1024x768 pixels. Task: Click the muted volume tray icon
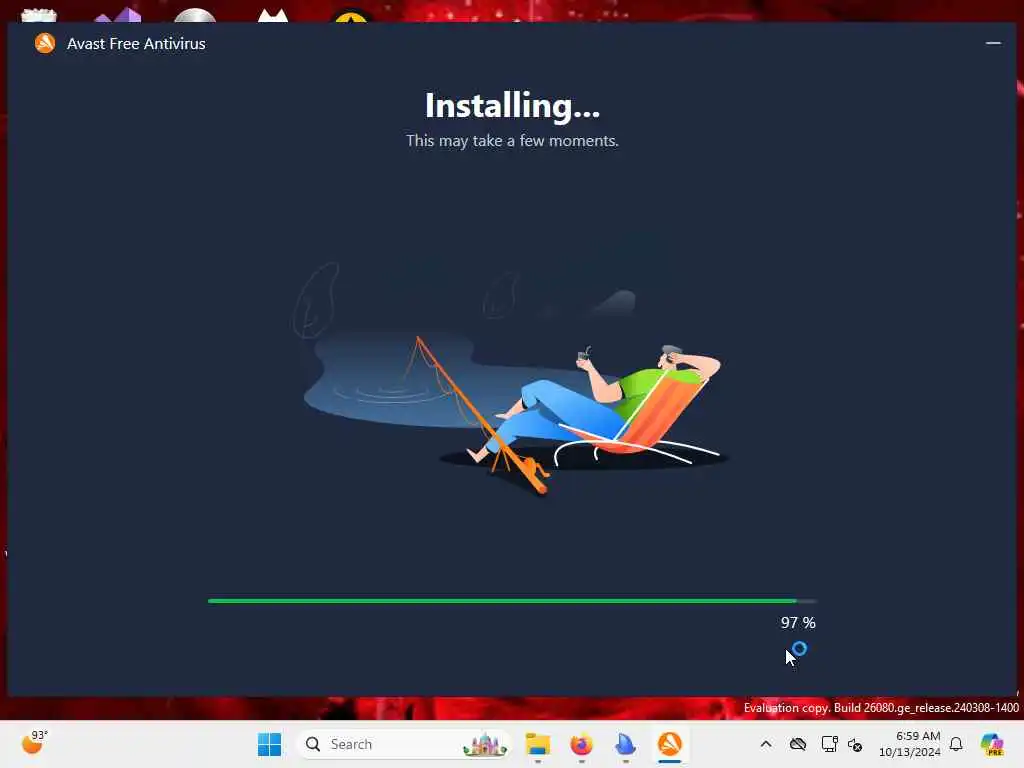click(855, 744)
